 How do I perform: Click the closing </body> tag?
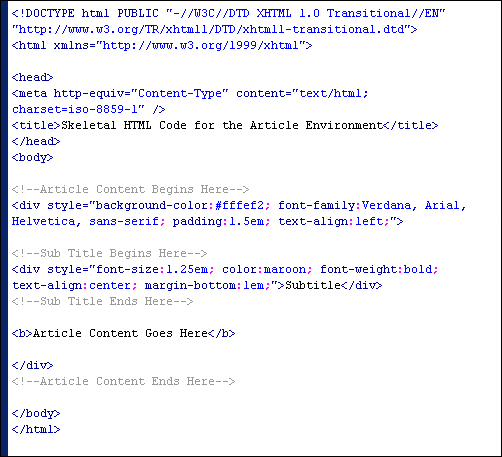pos(36,413)
